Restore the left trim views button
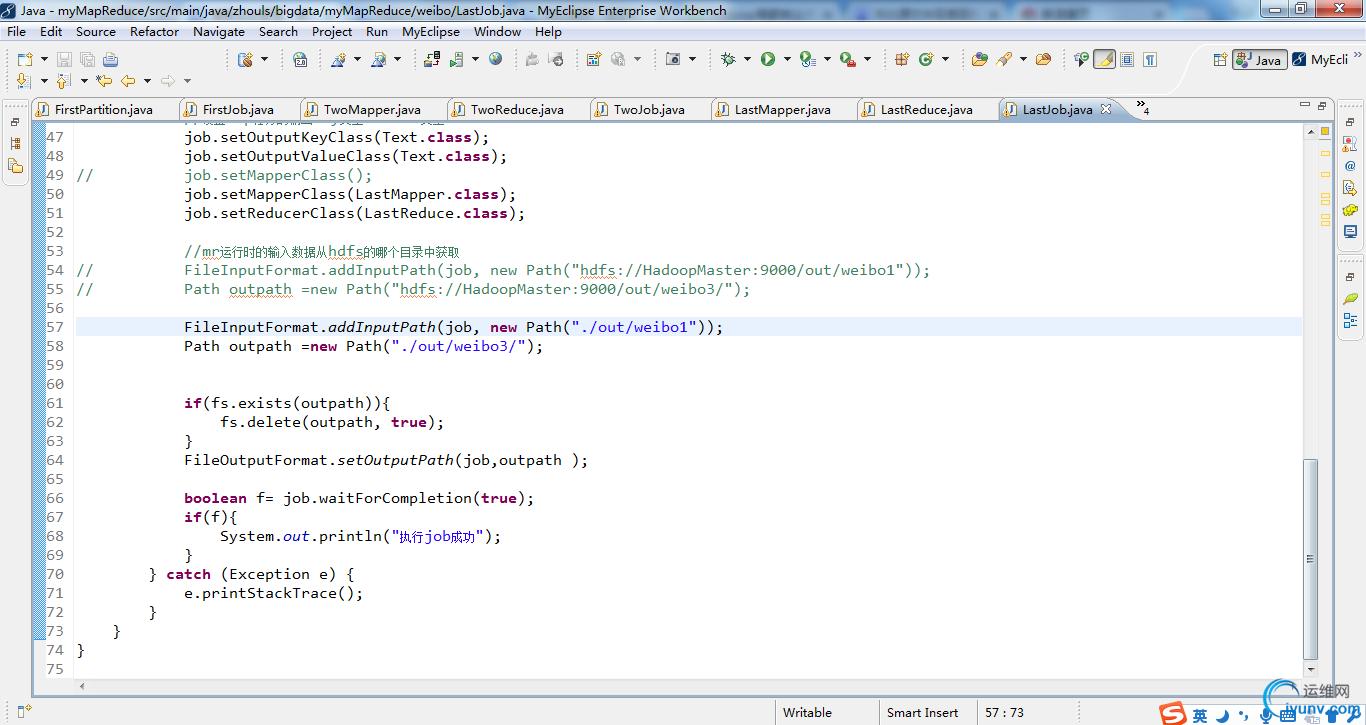 coord(15,121)
